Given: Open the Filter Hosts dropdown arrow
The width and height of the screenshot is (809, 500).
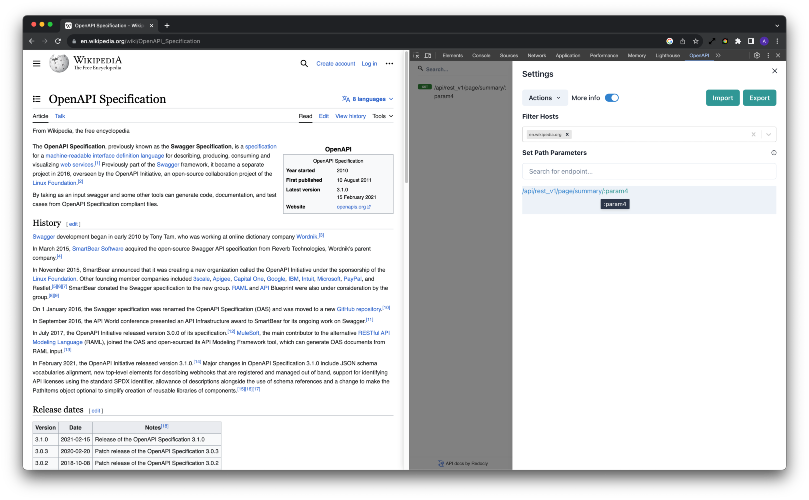Looking at the screenshot, I should tap(769, 134).
